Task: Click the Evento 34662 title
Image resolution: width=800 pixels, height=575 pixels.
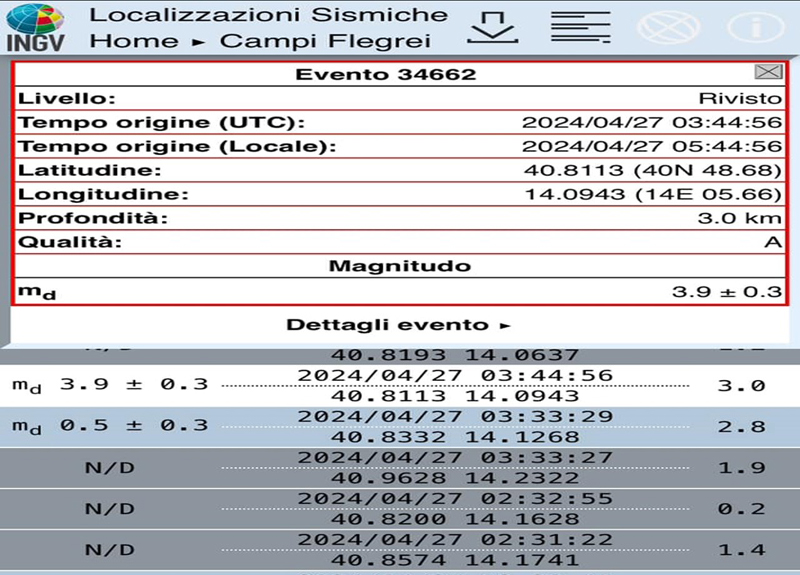Action: pos(386,74)
